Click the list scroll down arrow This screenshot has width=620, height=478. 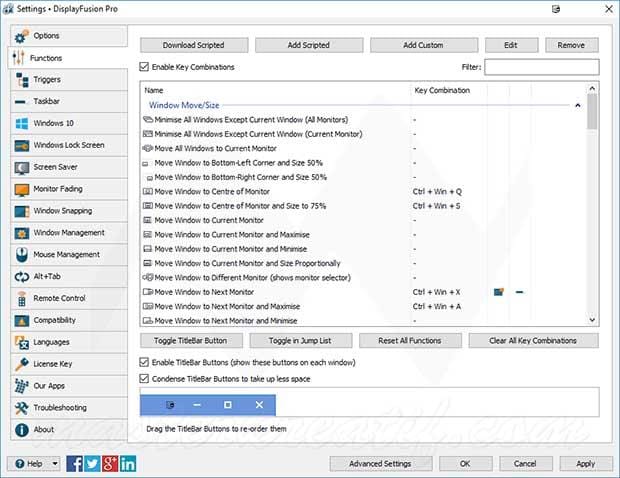592,319
